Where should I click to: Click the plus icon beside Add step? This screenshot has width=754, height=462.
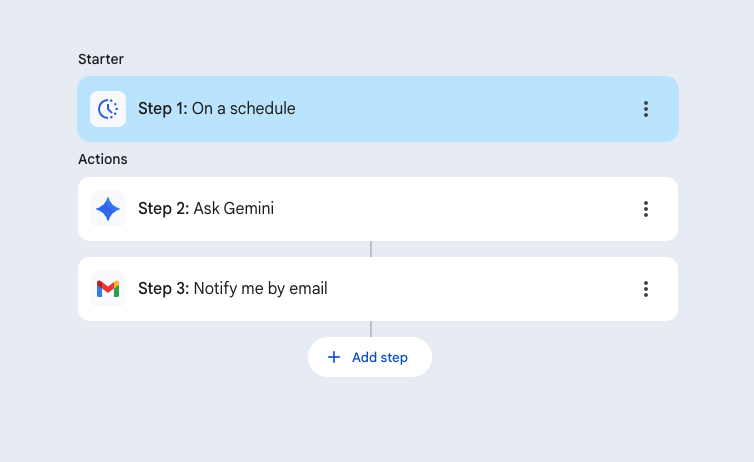point(334,357)
